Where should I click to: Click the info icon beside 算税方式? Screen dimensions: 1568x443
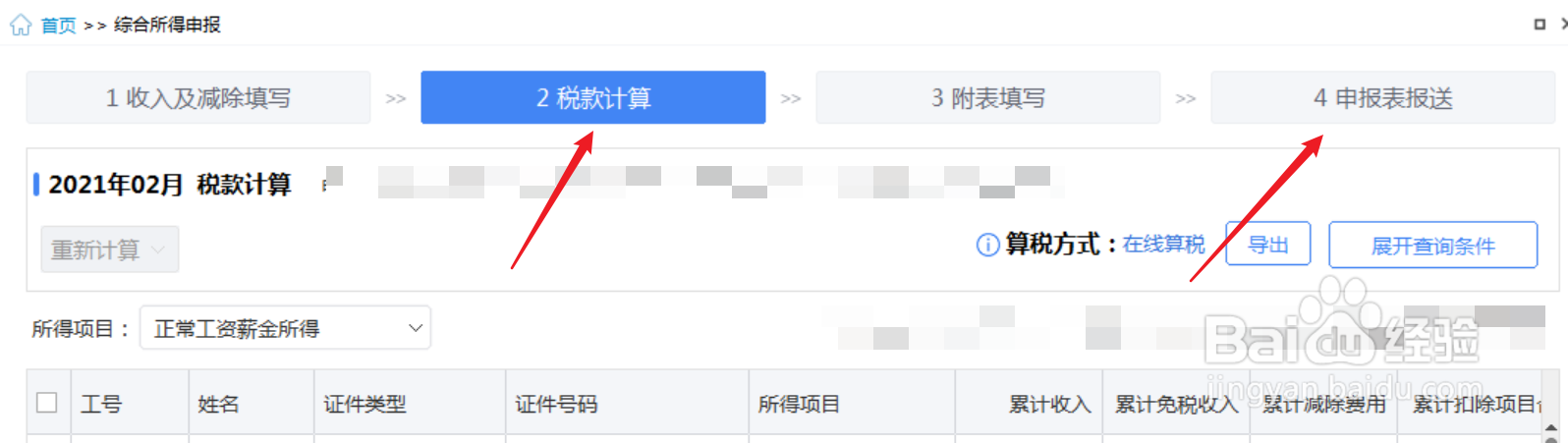(987, 246)
